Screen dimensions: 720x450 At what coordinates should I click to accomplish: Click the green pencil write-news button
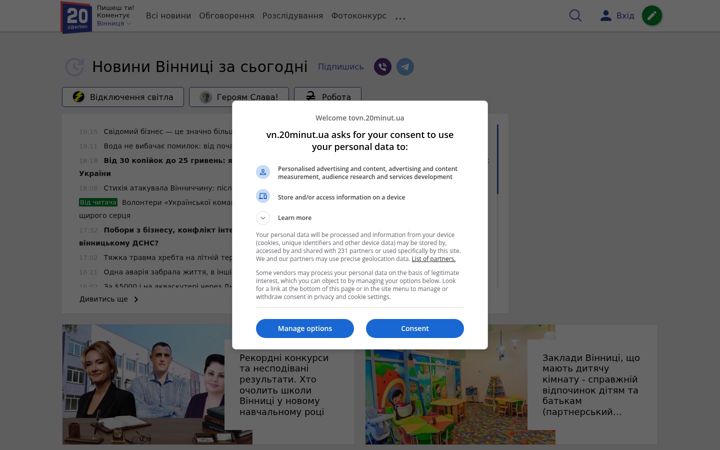pos(652,16)
